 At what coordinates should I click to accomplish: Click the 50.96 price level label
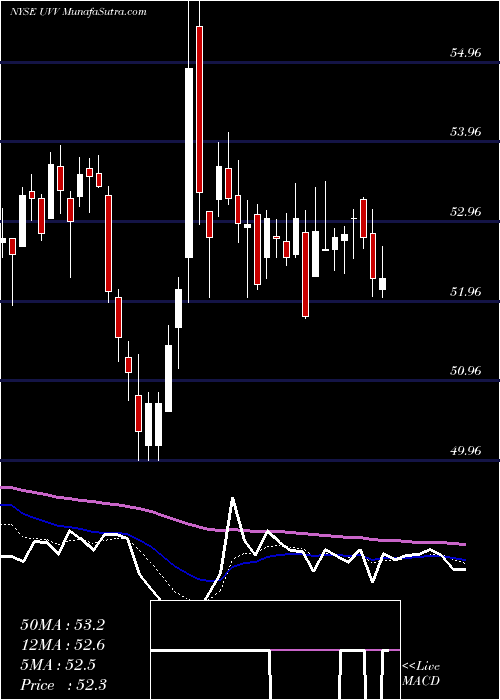pyautogui.click(x=465, y=371)
